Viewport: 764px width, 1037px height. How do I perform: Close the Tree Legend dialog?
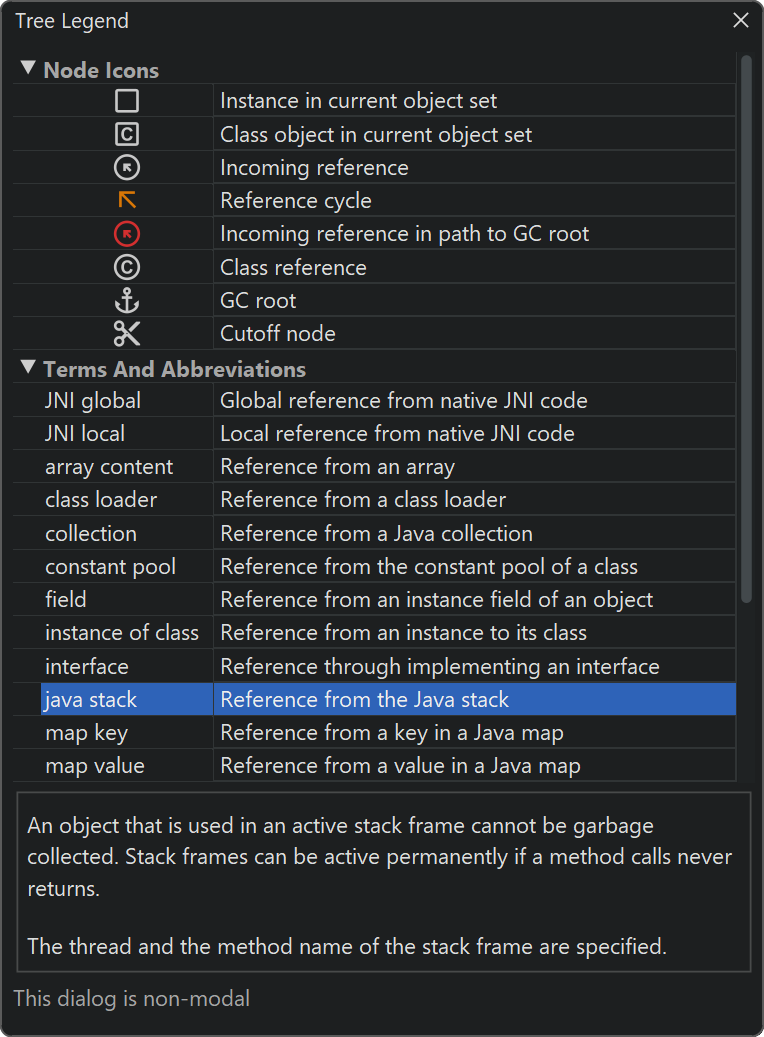[741, 20]
